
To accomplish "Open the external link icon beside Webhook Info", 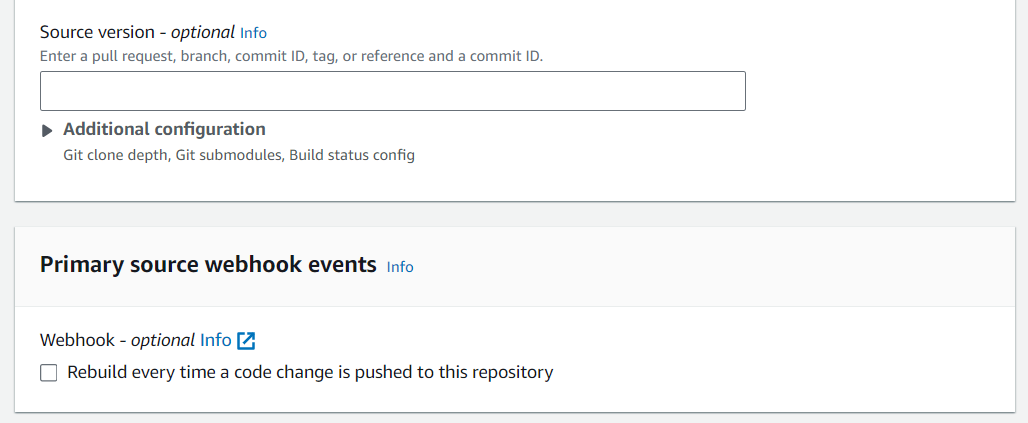I will [247, 341].
